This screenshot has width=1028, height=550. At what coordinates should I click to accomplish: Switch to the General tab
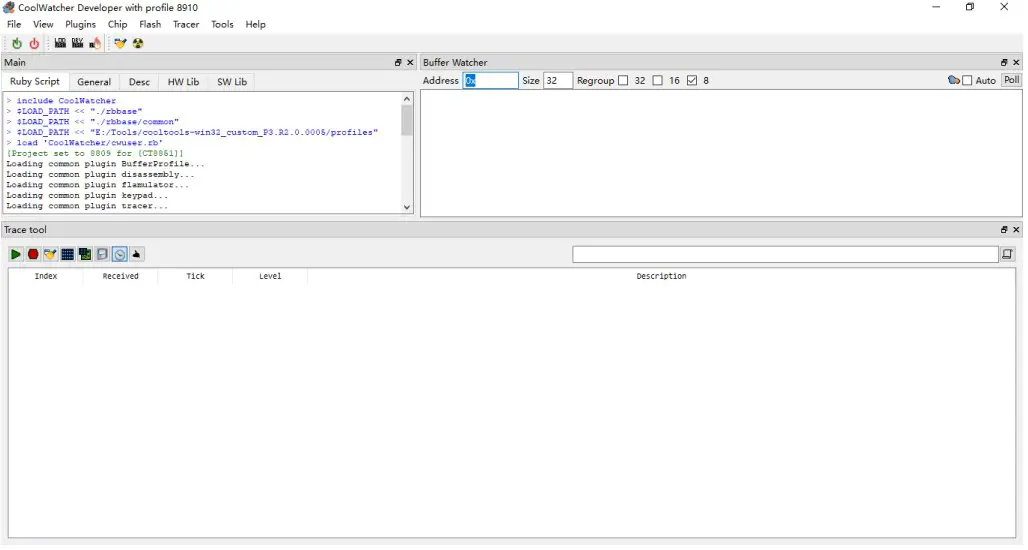(x=94, y=82)
